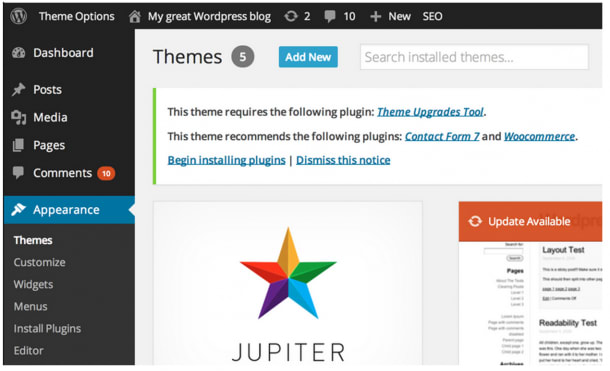The width and height of the screenshot is (610, 371).
Task: Click the Update Available banner text
Action: pyautogui.click(x=529, y=222)
